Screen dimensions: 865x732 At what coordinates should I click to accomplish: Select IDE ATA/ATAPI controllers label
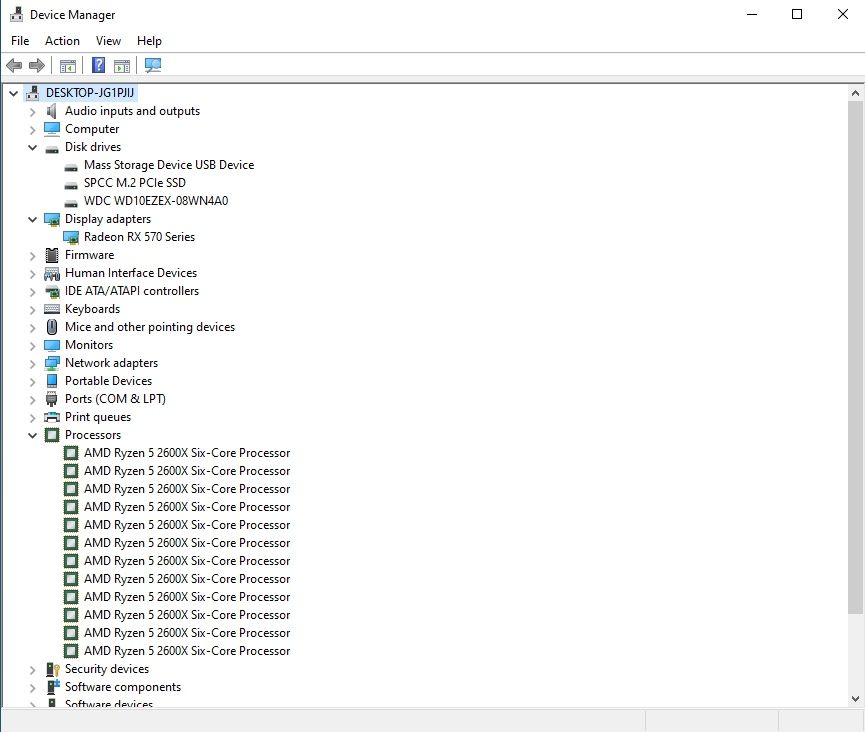tap(132, 291)
